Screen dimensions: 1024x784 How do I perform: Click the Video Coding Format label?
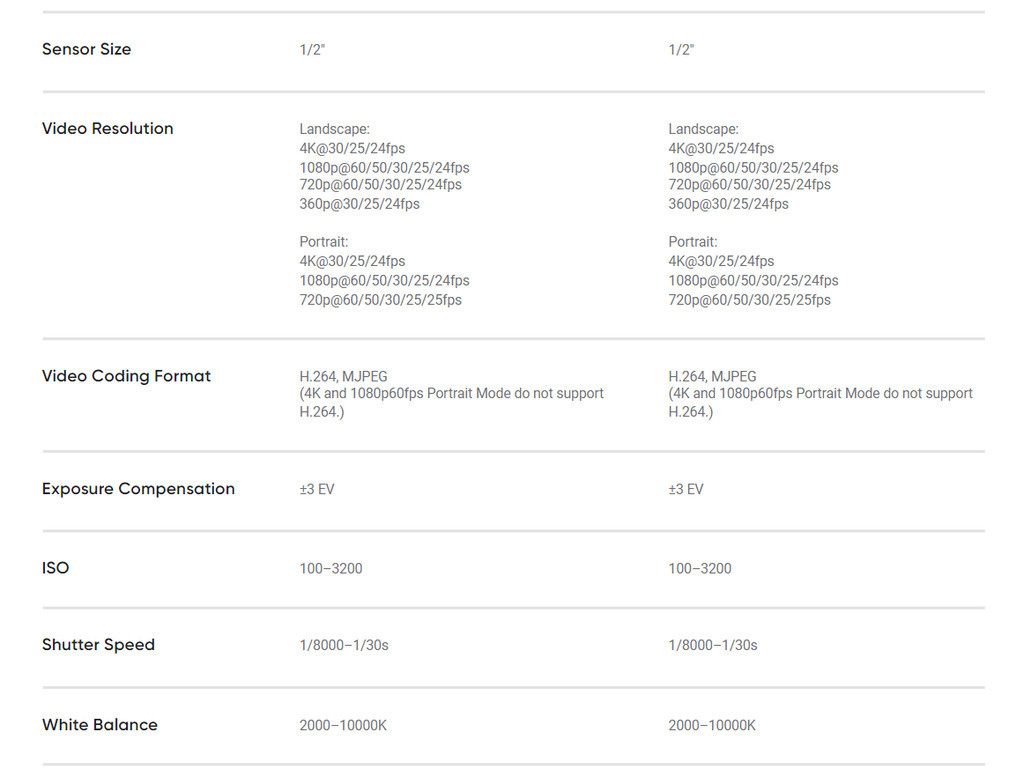pyautogui.click(x=126, y=376)
